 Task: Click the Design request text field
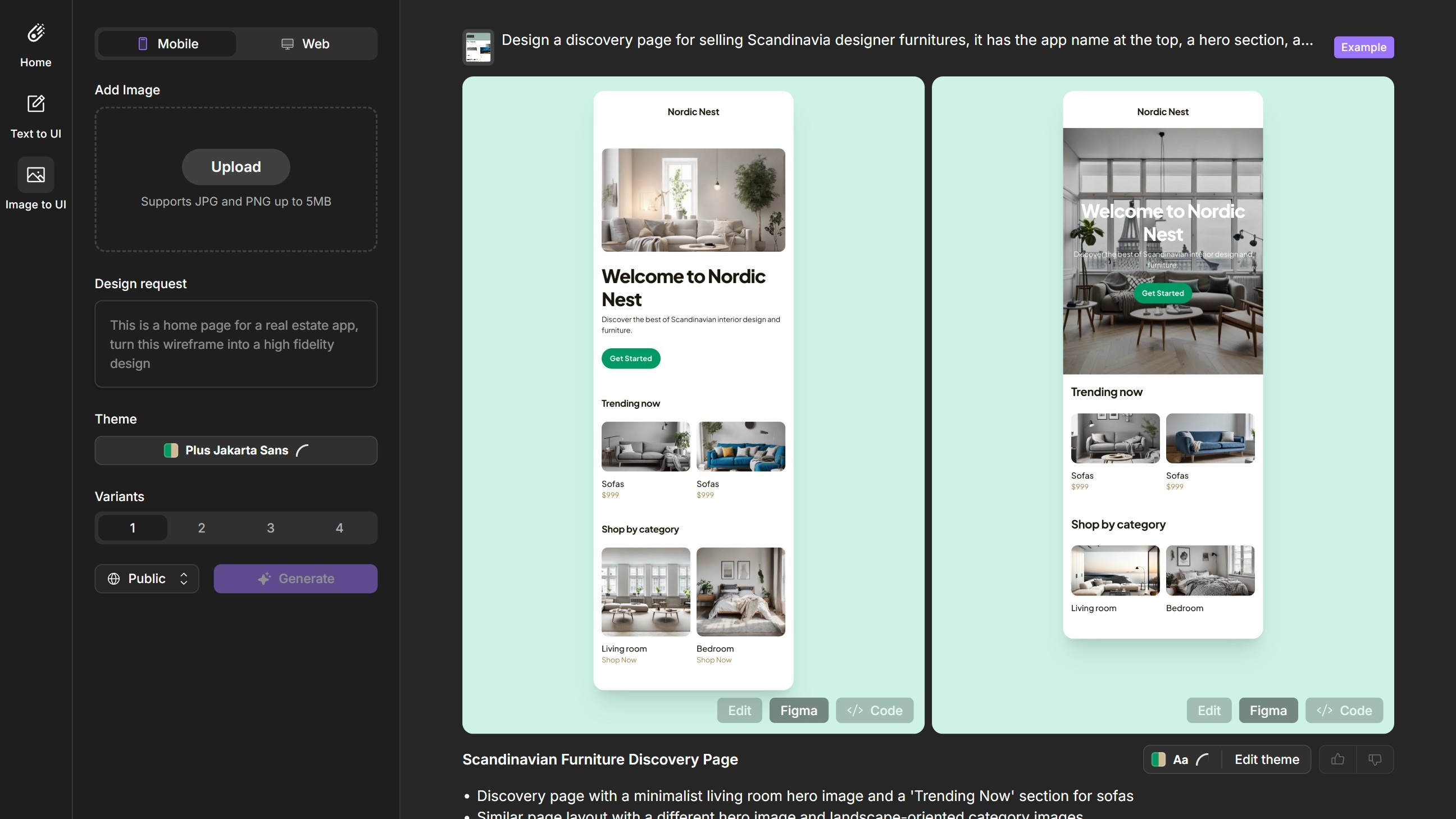pyautogui.click(x=236, y=344)
